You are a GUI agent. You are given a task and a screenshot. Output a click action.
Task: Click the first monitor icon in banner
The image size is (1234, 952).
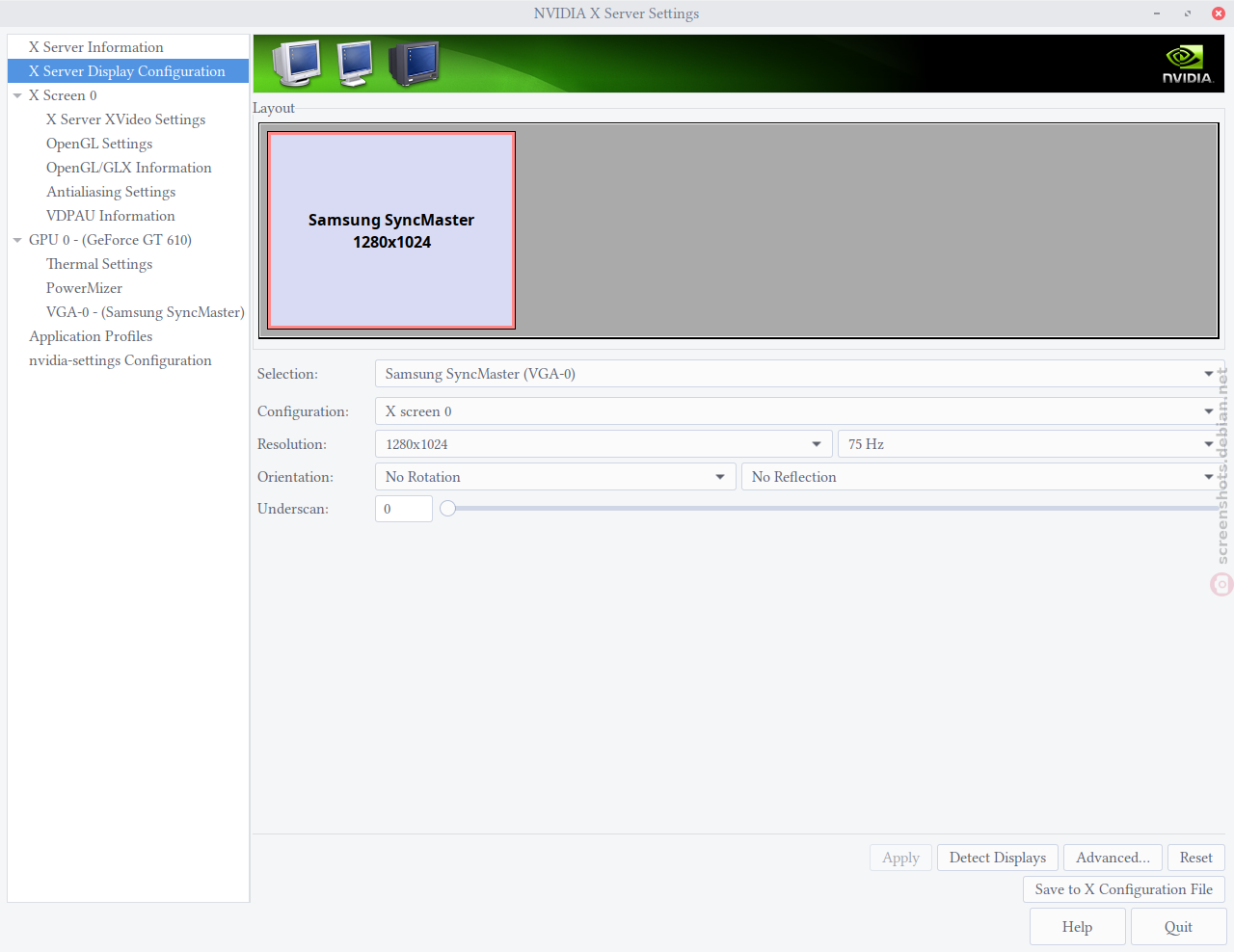pyautogui.click(x=296, y=63)
